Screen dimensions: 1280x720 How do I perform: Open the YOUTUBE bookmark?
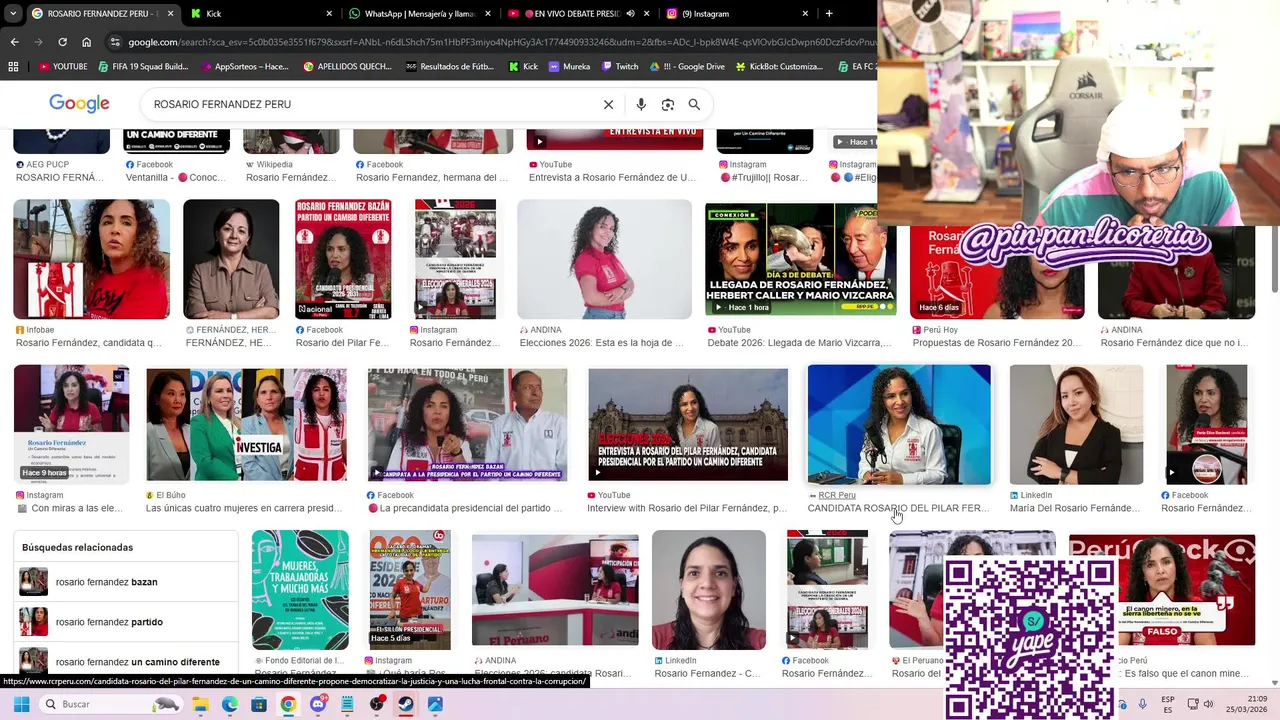[63, 67]
